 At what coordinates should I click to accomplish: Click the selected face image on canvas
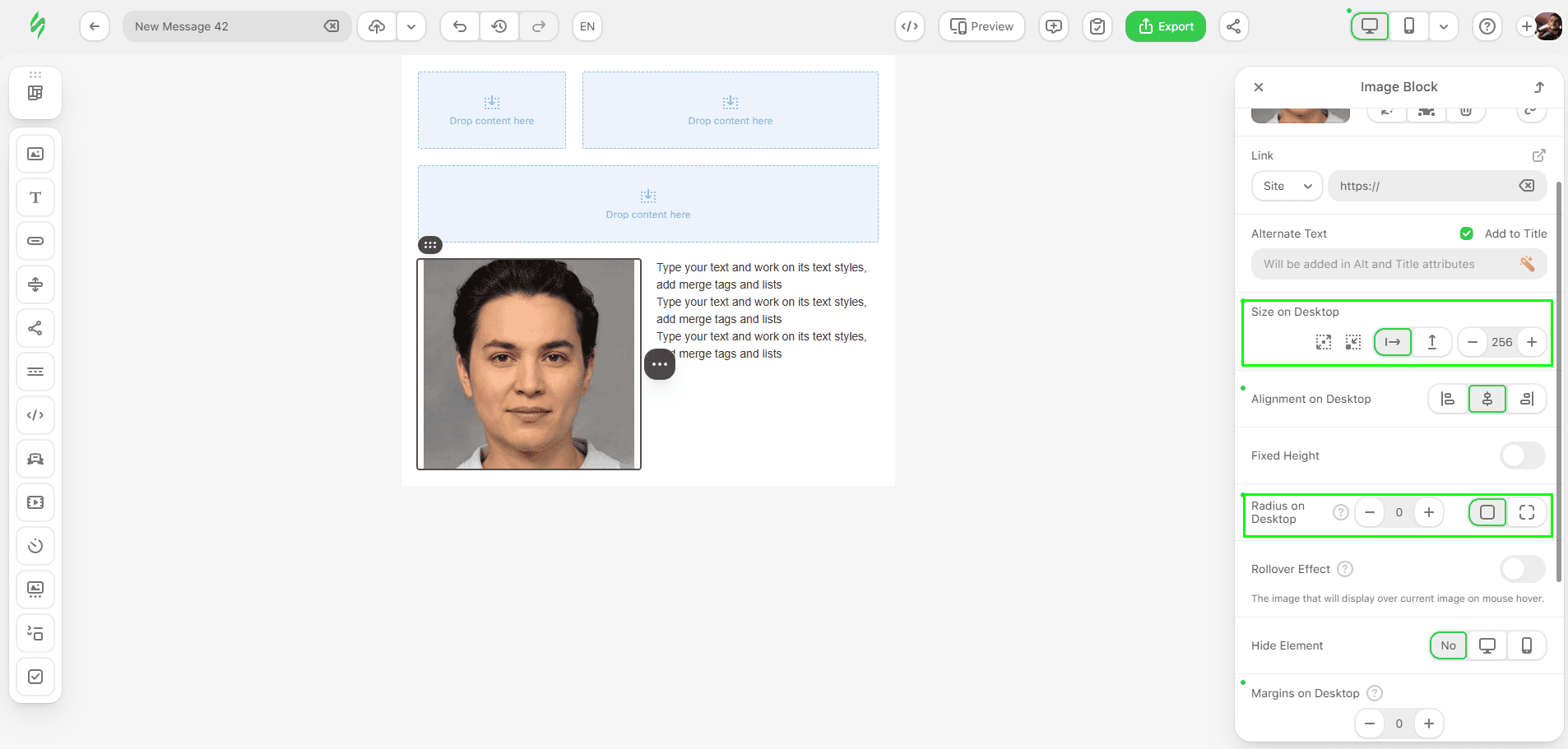click(x=529, y=364)
